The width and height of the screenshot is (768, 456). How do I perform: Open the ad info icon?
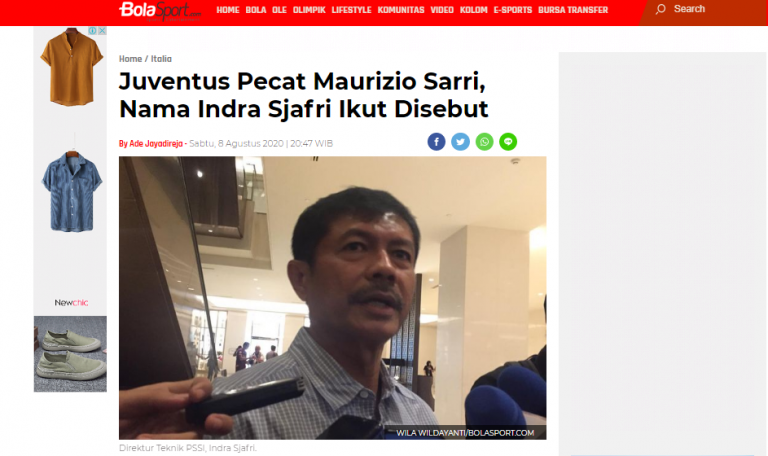tap(92, 30)
